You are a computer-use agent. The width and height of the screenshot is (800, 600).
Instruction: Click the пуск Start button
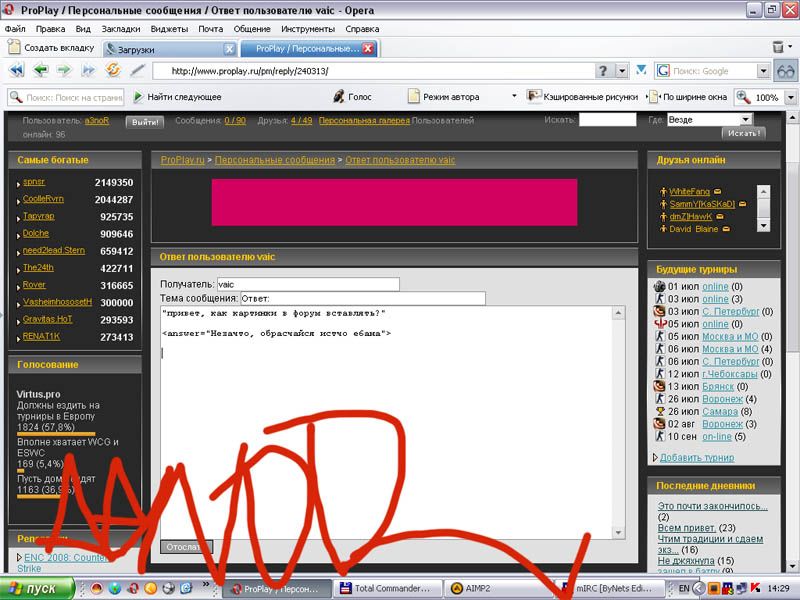pos(37,588)
